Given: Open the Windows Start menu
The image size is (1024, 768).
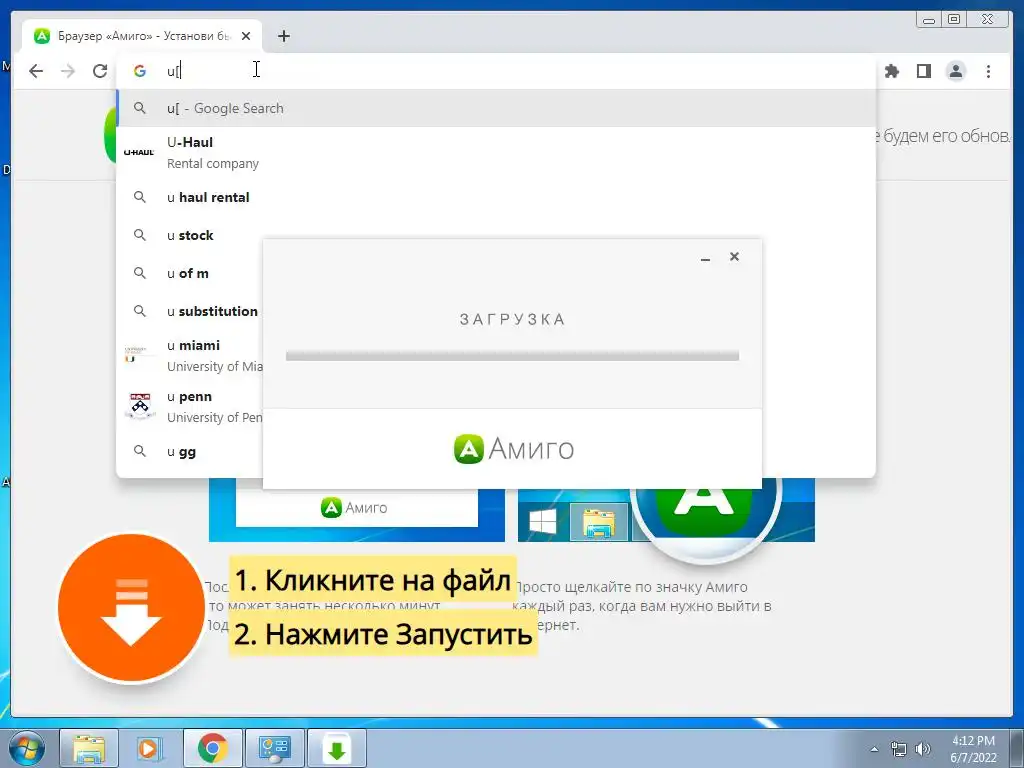Looking at the screenshot, I should tap(27, 748).
